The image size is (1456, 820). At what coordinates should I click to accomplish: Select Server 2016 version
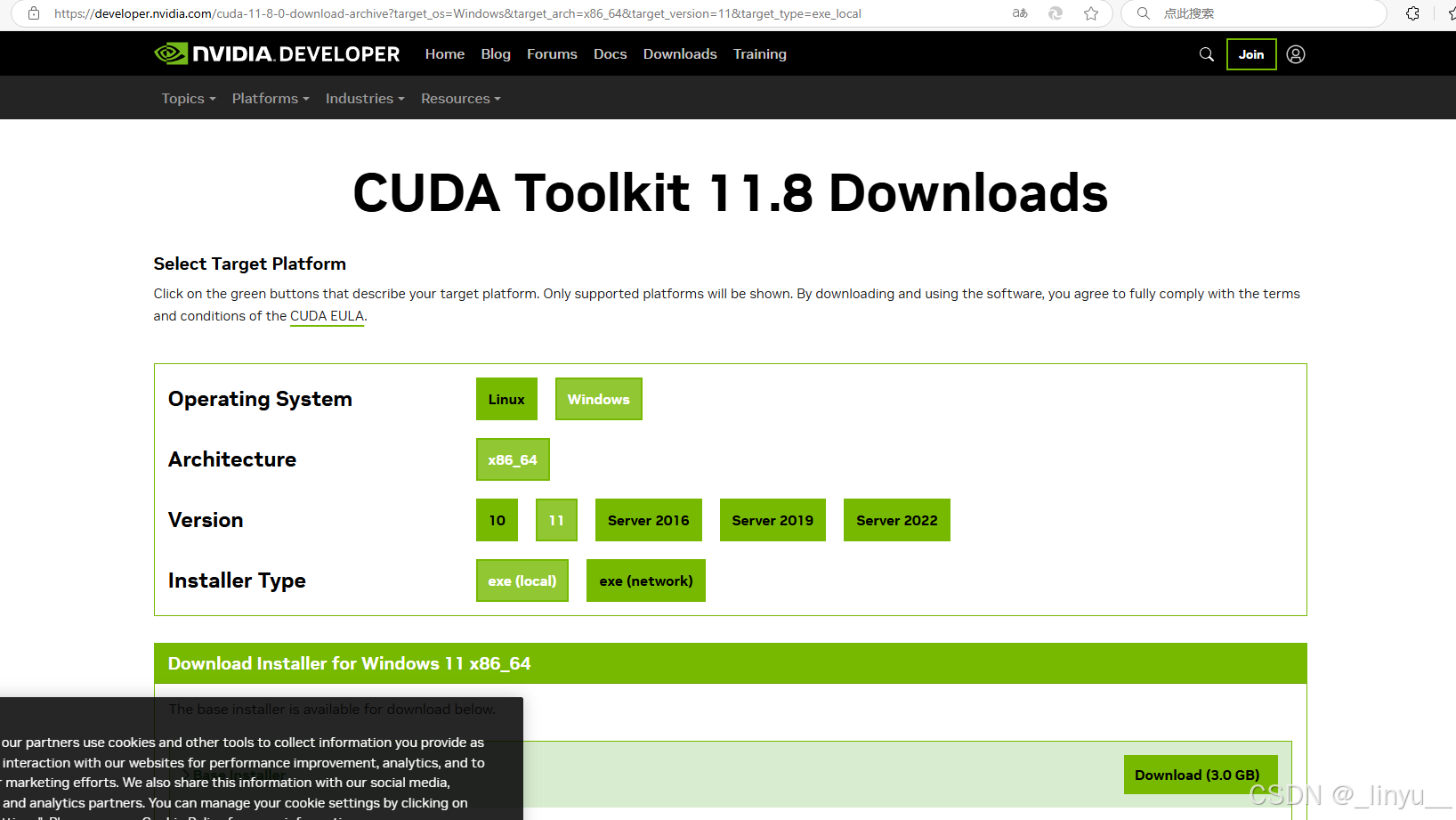point(649,520)
